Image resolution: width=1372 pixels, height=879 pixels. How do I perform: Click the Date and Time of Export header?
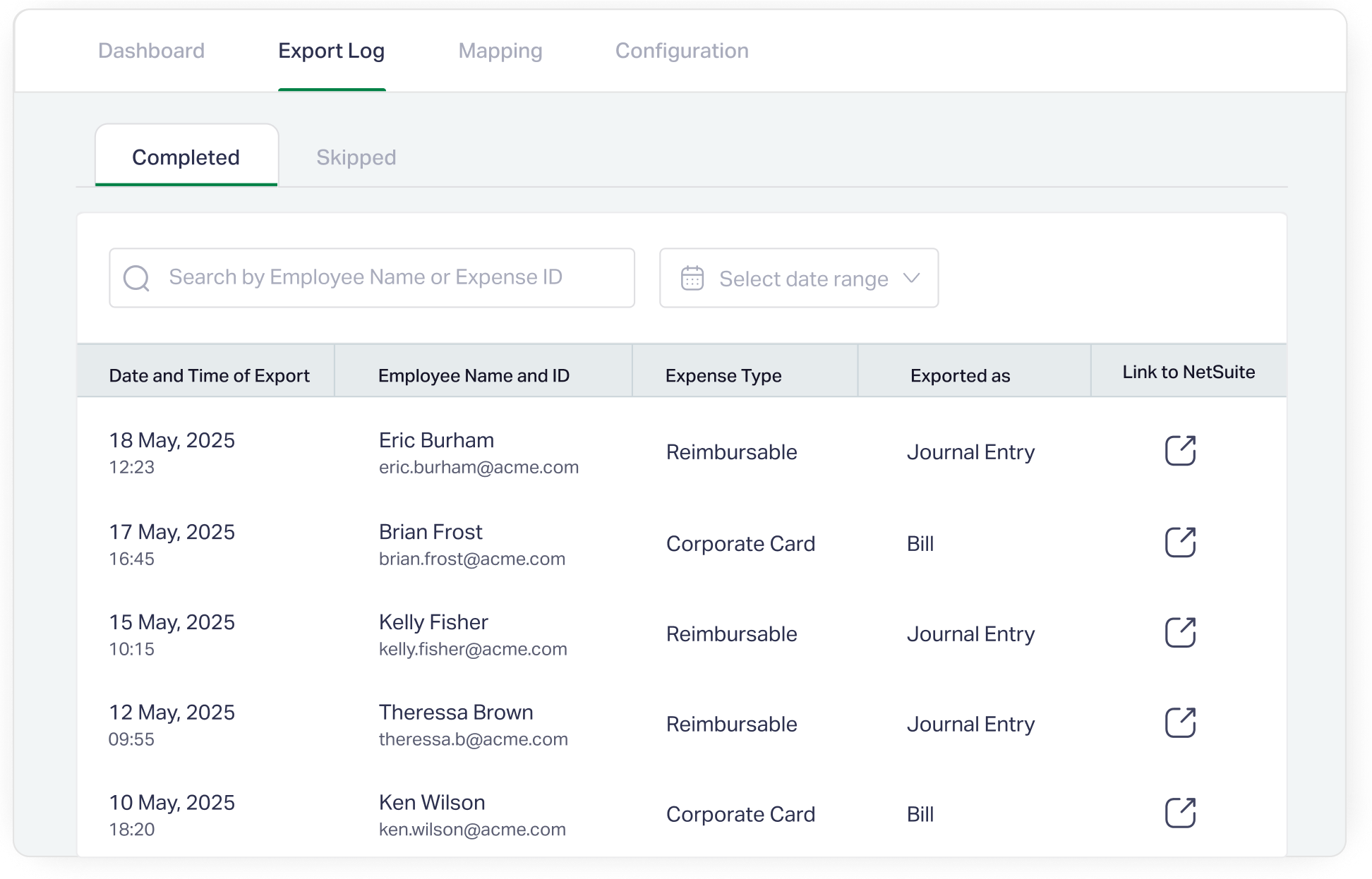(209, 375)
